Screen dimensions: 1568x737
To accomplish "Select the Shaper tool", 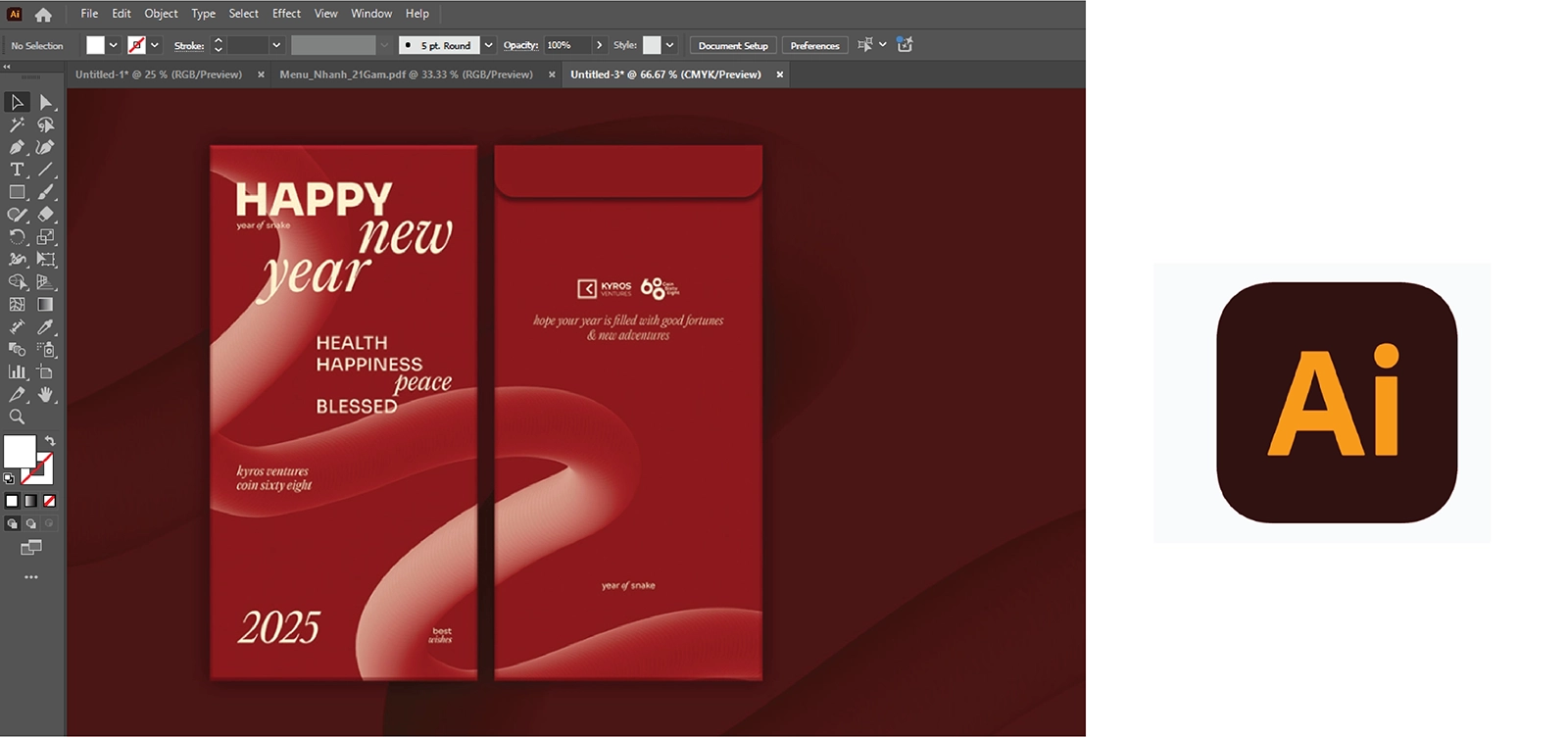I will pos(17,215).
